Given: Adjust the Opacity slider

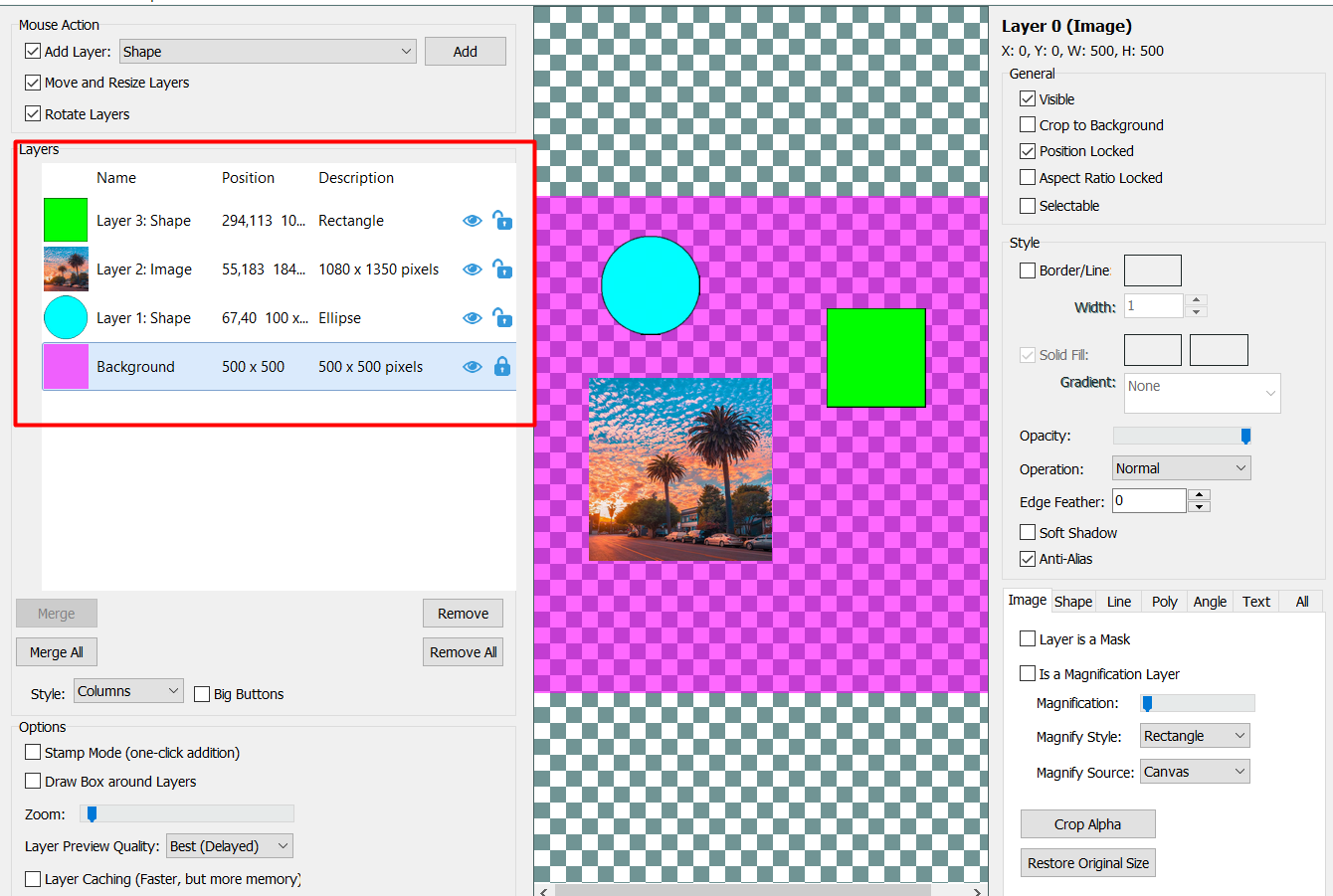Looking at the screenshot, I should click(x=1183, y=436).
